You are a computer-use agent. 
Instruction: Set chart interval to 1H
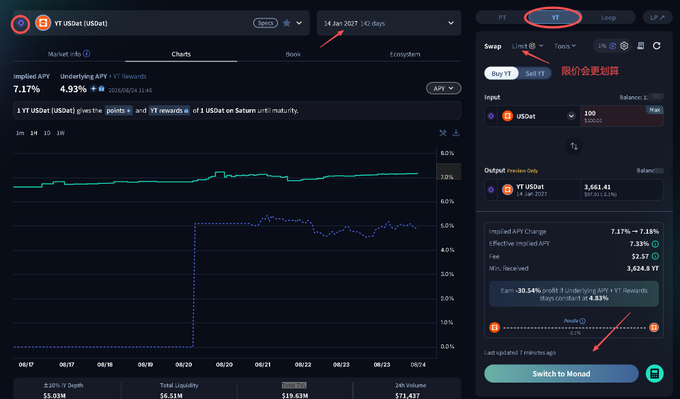33,133
